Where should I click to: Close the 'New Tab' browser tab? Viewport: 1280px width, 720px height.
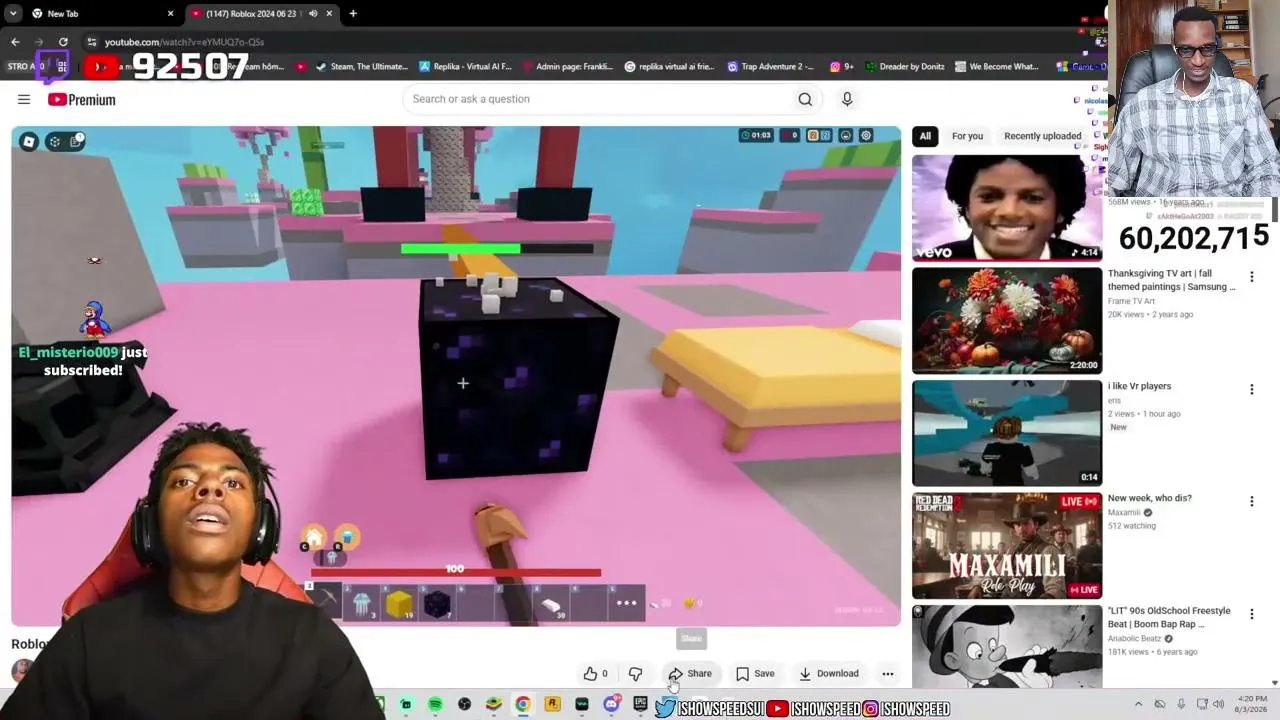point(170,14)
